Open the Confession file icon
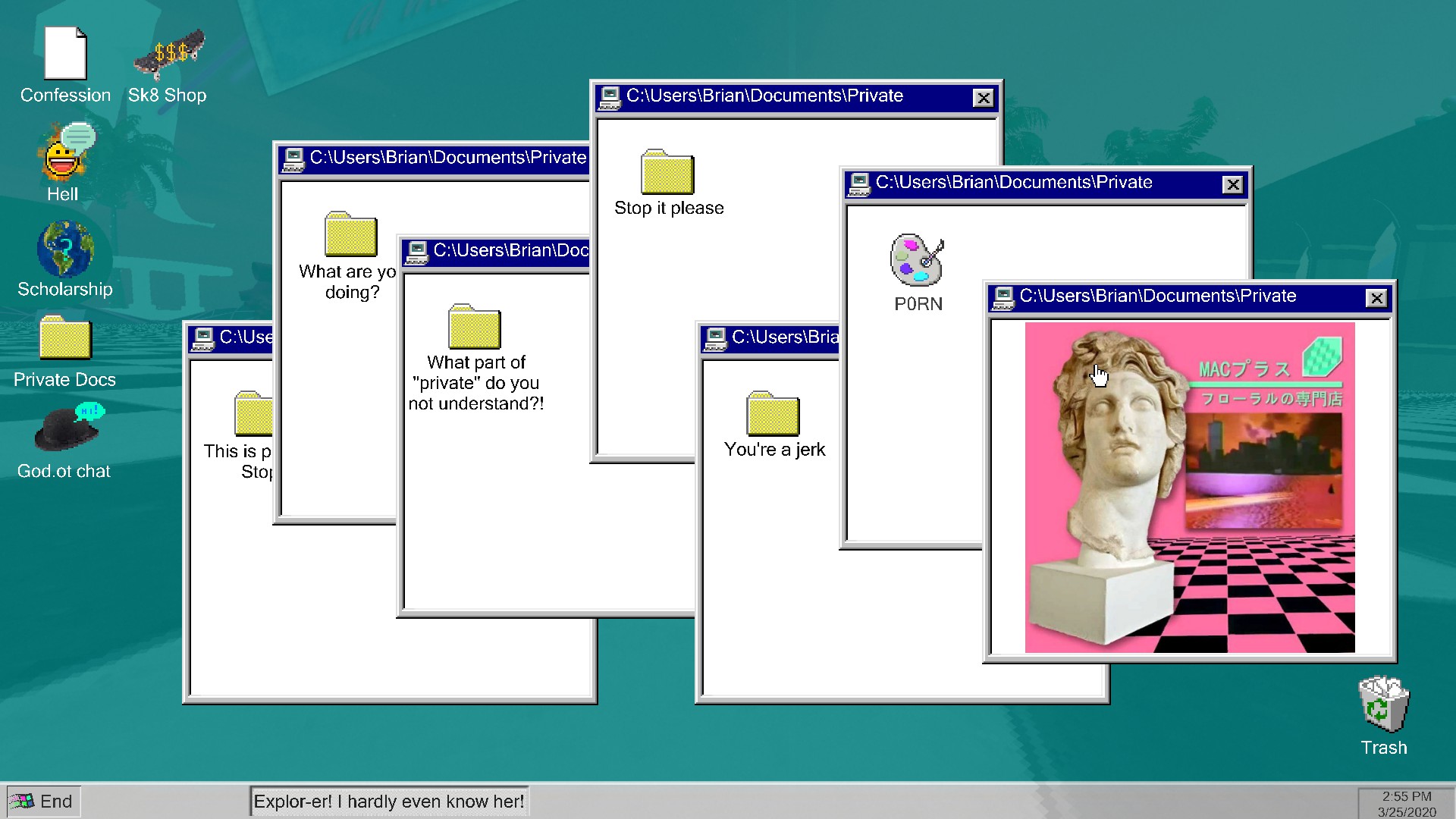 click(x=65, y=54)
